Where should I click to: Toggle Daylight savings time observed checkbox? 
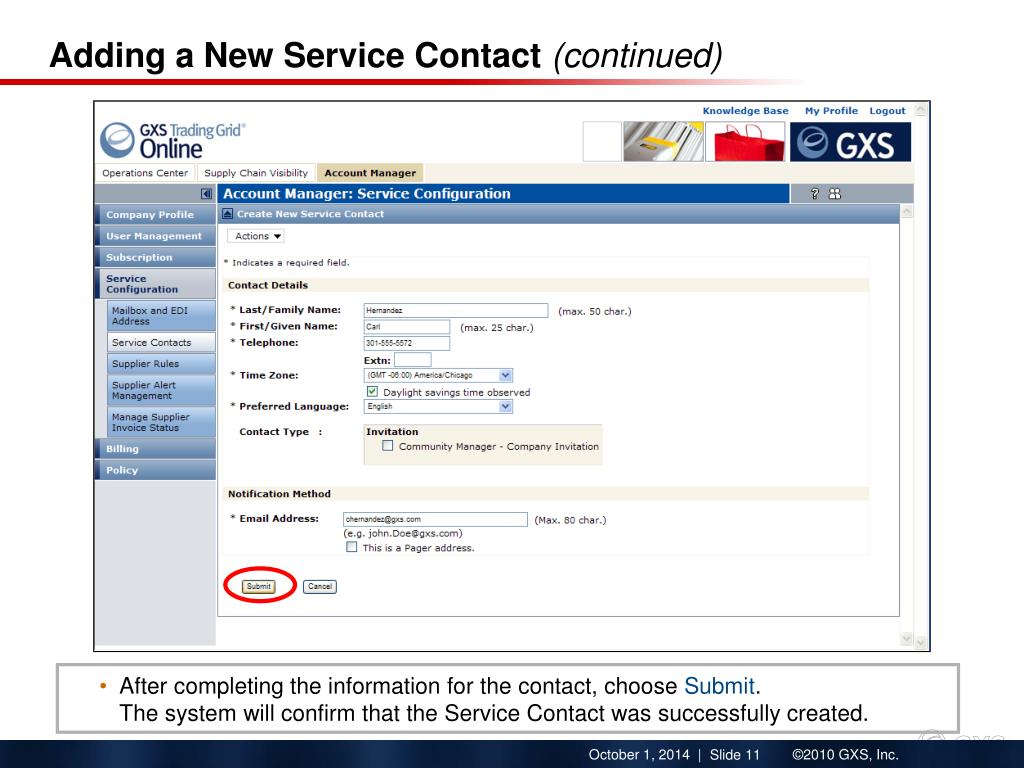click(372, 391)
